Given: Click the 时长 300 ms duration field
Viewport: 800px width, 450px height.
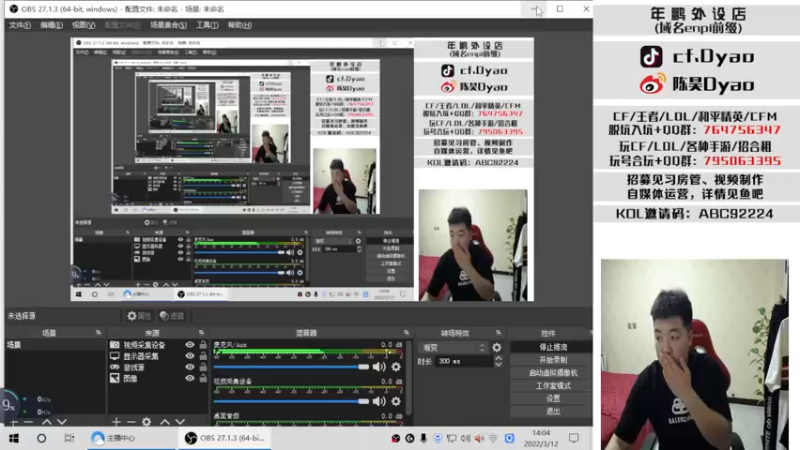Looking at the screenshot, I should click(x=464, y=361).
